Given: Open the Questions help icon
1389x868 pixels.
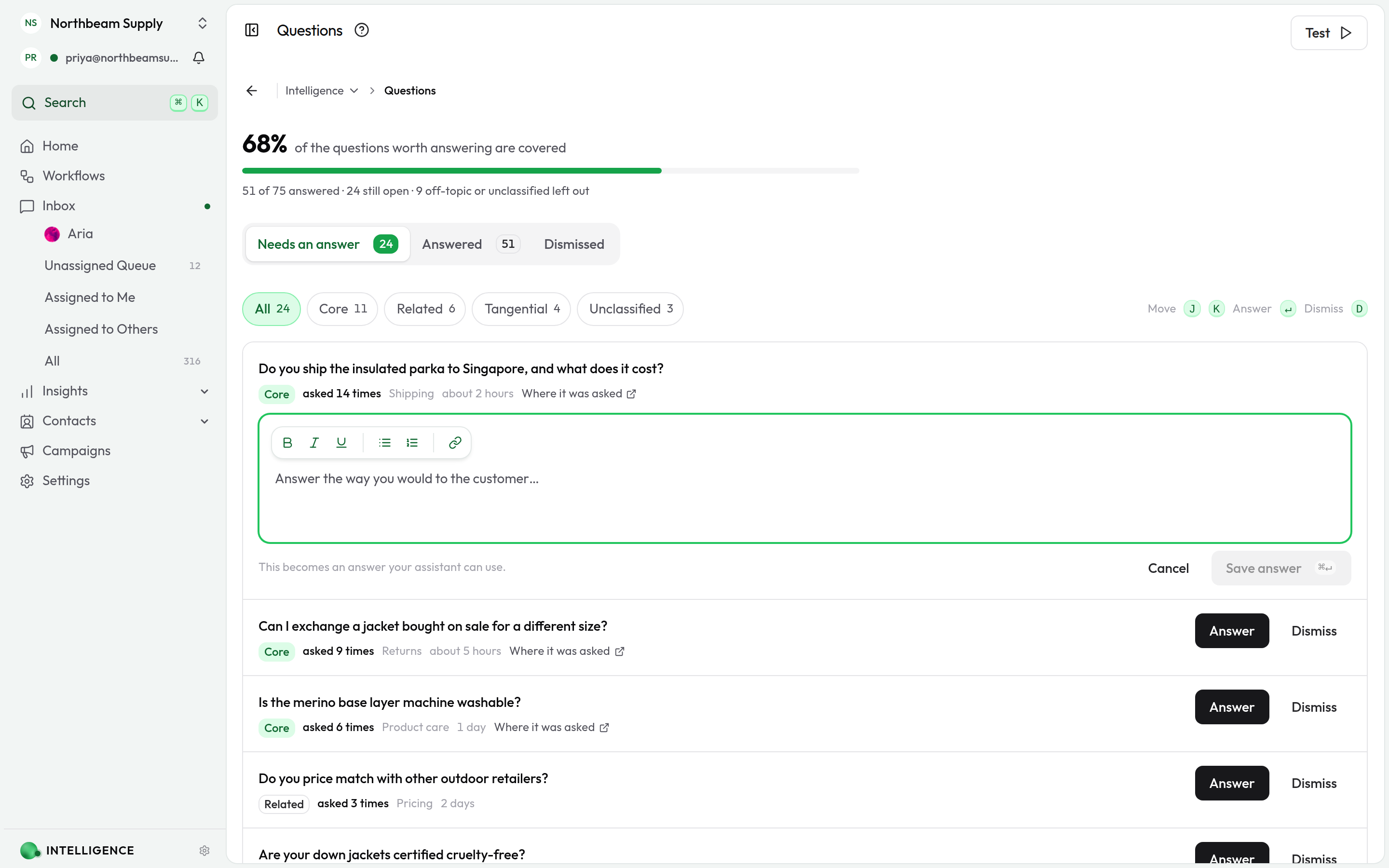Looking at the screenshot, I should click(362, 30).
